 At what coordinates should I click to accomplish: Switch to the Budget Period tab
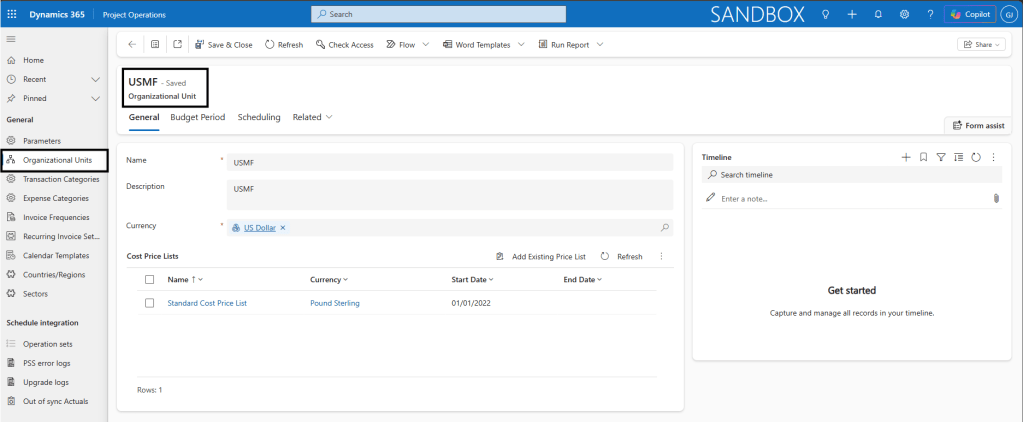click(x=198, y=117)
